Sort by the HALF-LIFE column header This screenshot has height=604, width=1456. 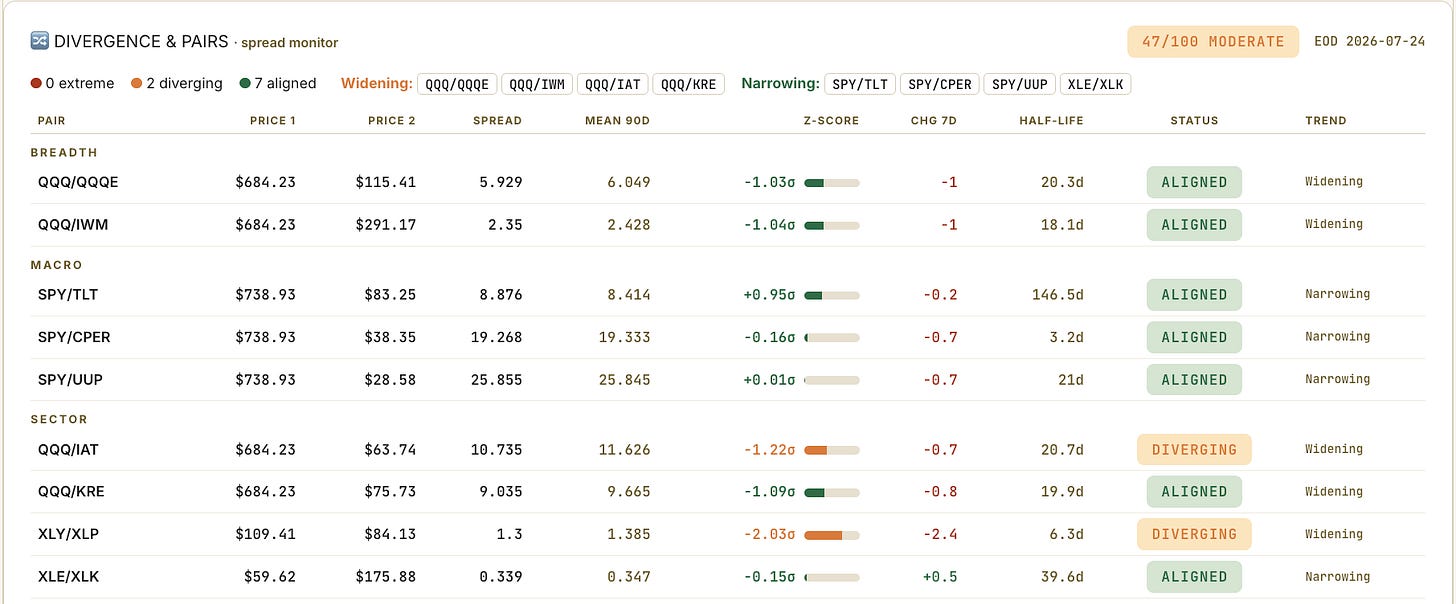(1051, 121)
